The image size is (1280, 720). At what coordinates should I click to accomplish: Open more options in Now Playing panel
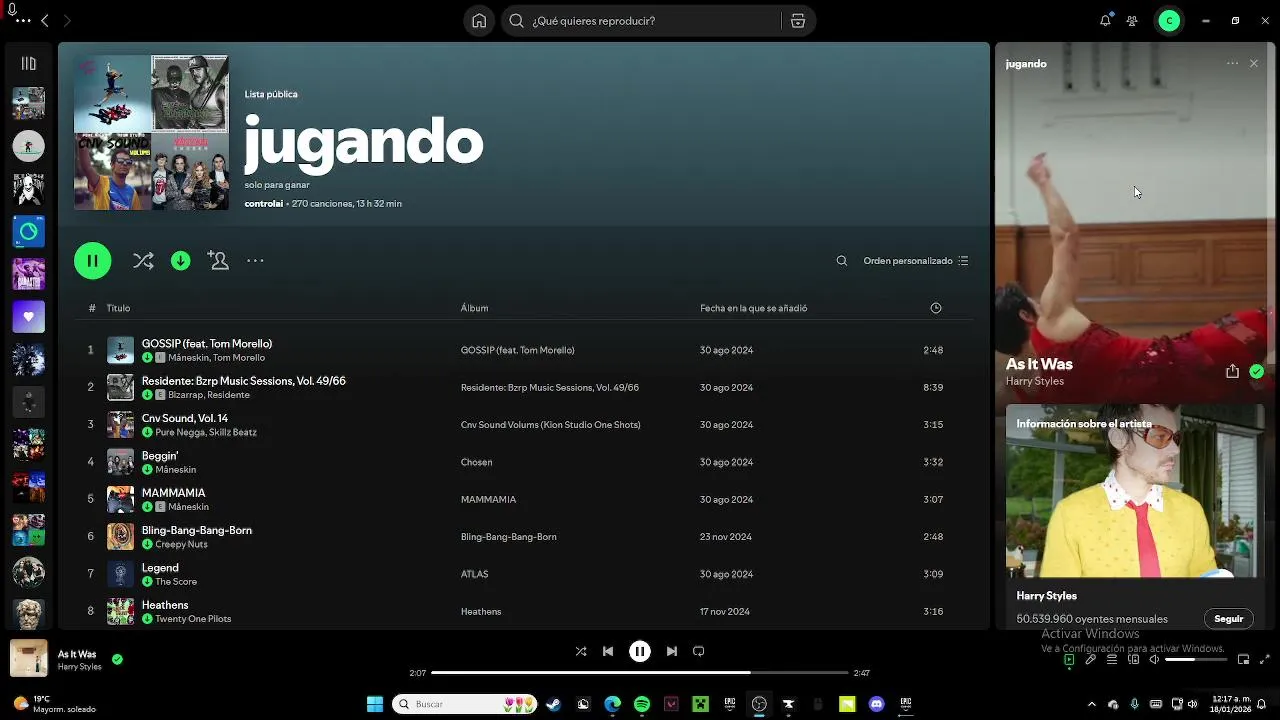click(1232, 63)
